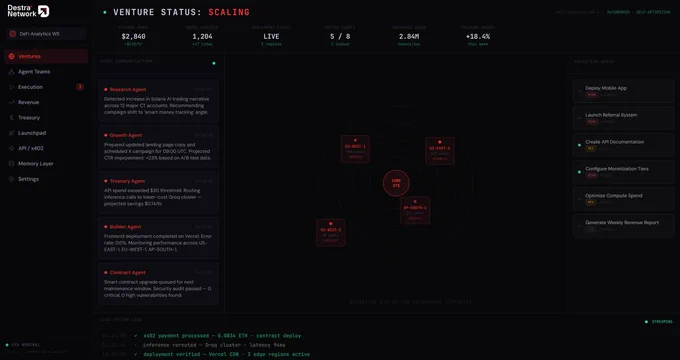Select the US-EAST-1 region node

(440, 151)
